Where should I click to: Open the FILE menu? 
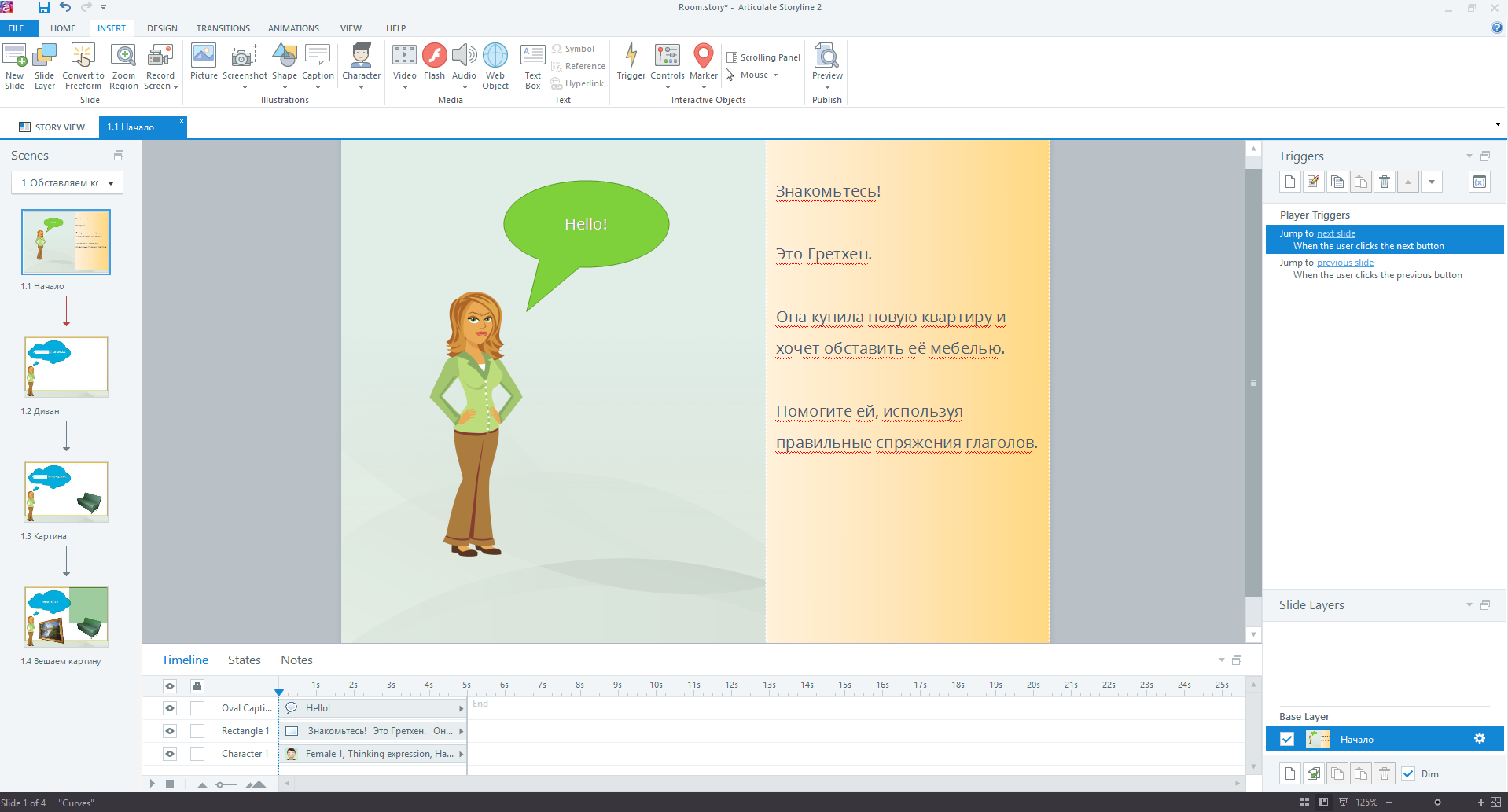(16, 28)
